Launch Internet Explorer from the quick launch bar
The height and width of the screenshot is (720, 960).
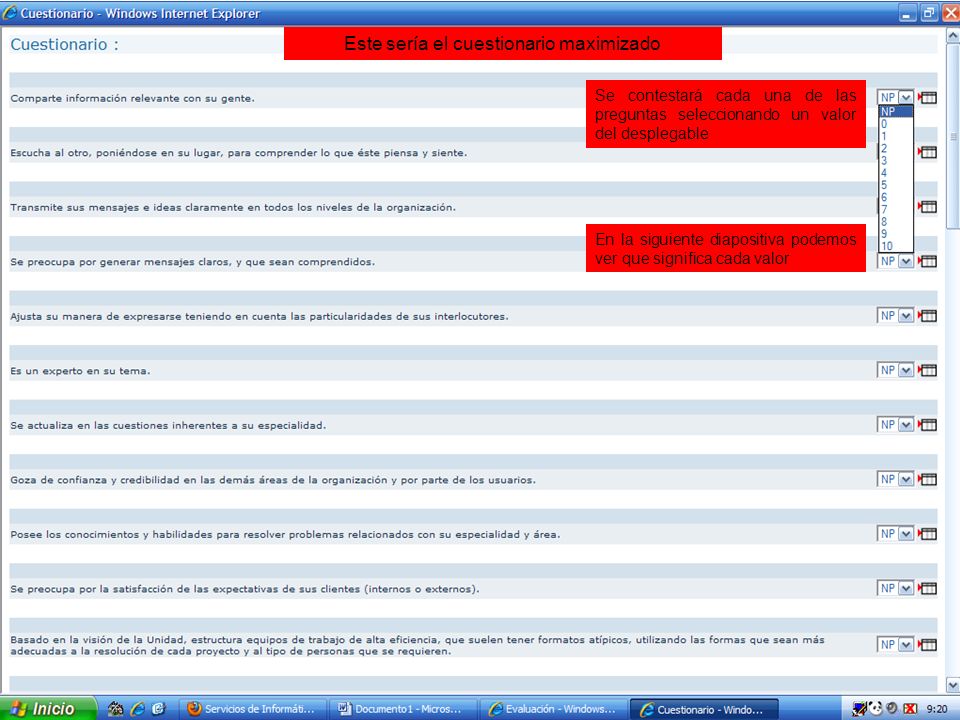click(x=138, y=708)
